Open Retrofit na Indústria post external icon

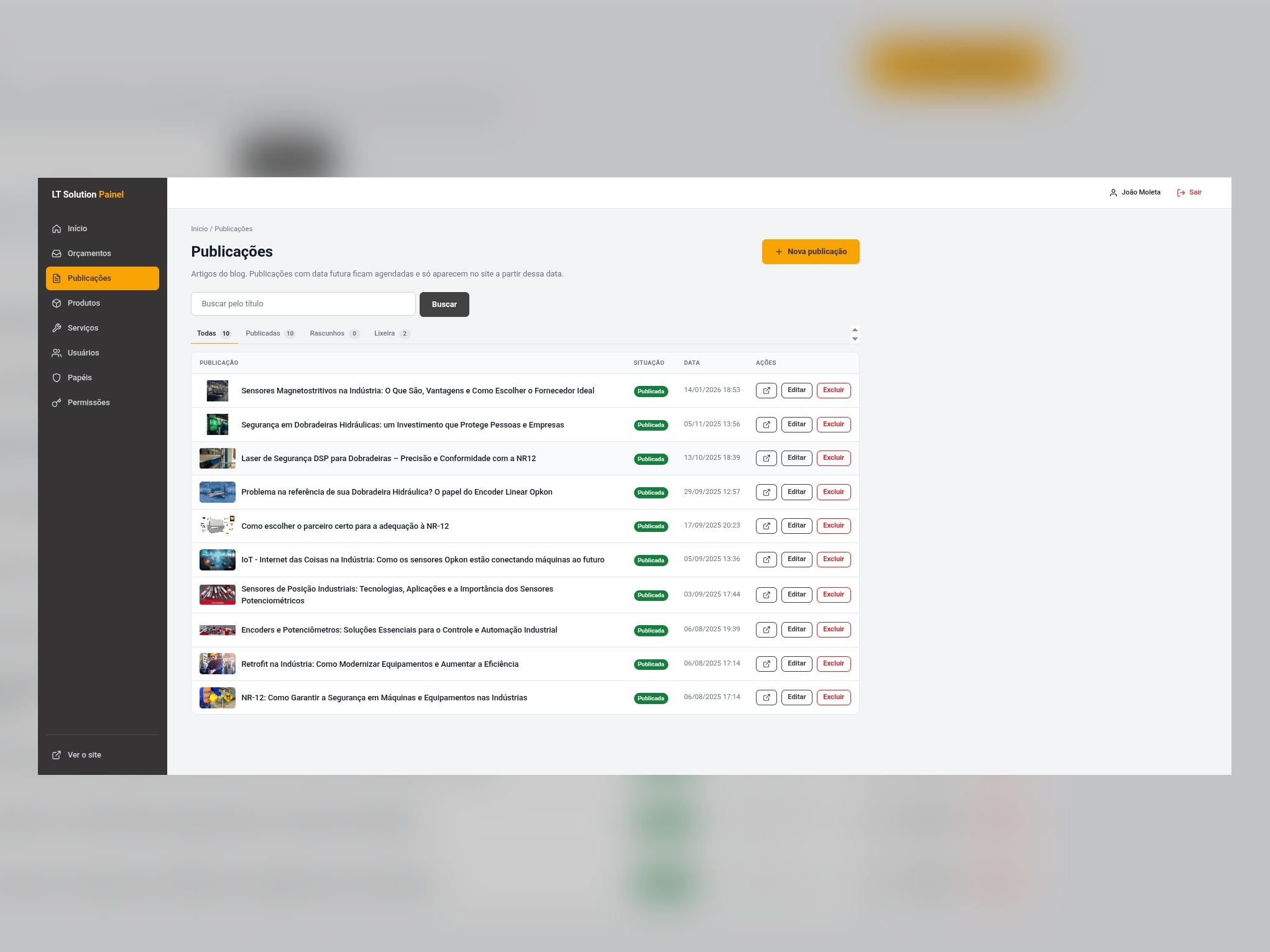coord(766,664)
